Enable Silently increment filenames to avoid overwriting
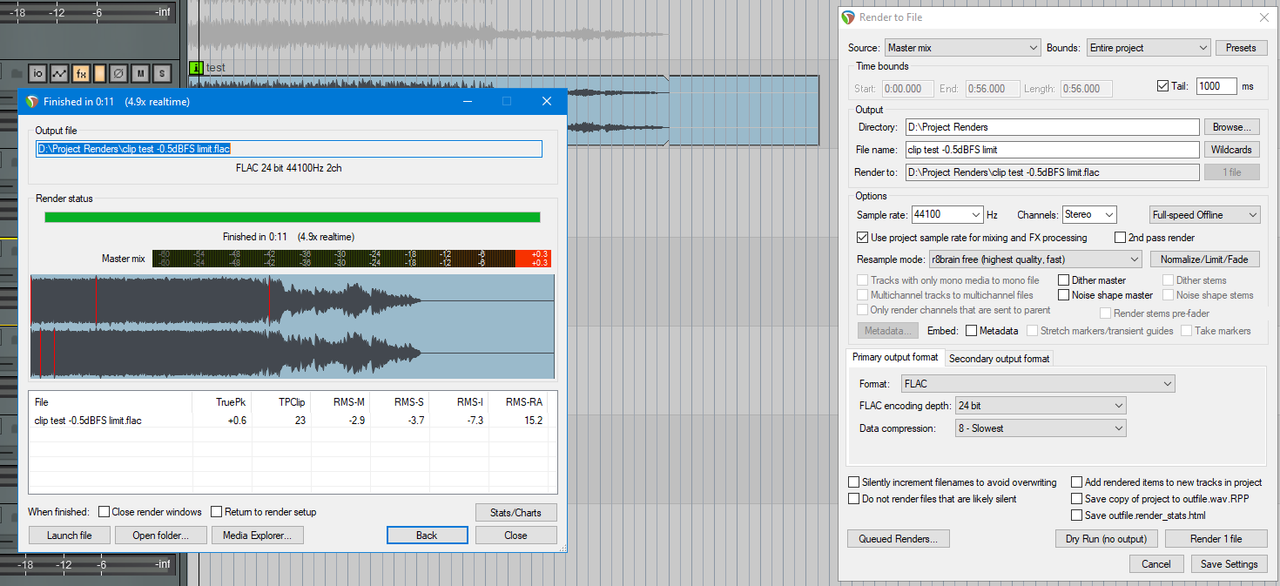 (854, 482)
